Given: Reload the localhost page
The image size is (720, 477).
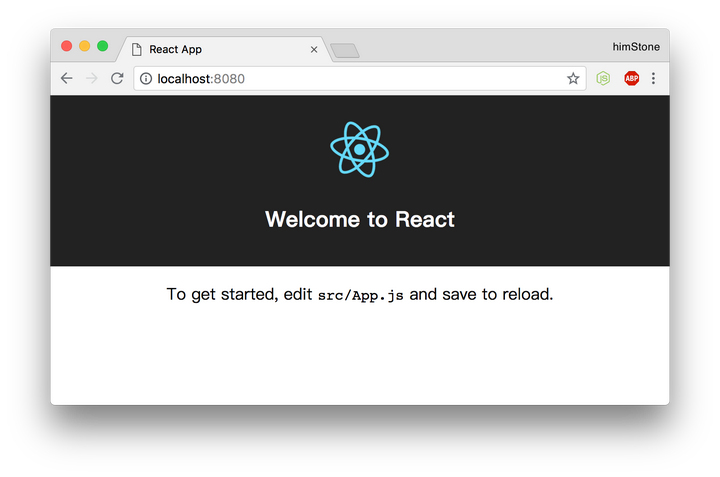Looking at the screenshot, I should pos(117,79).
